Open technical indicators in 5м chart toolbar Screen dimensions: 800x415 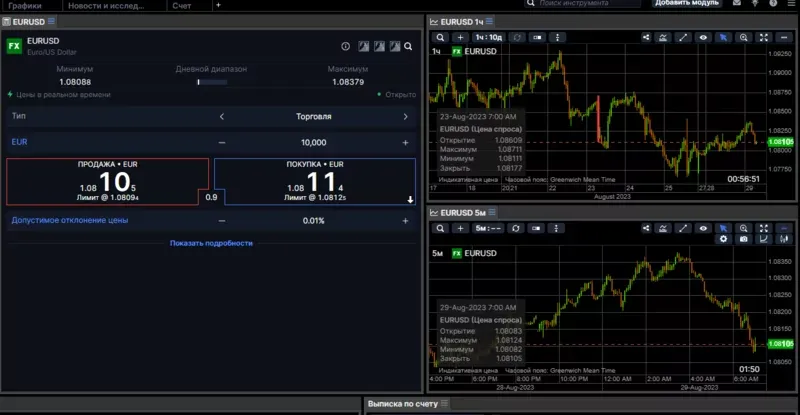(663, 228)
